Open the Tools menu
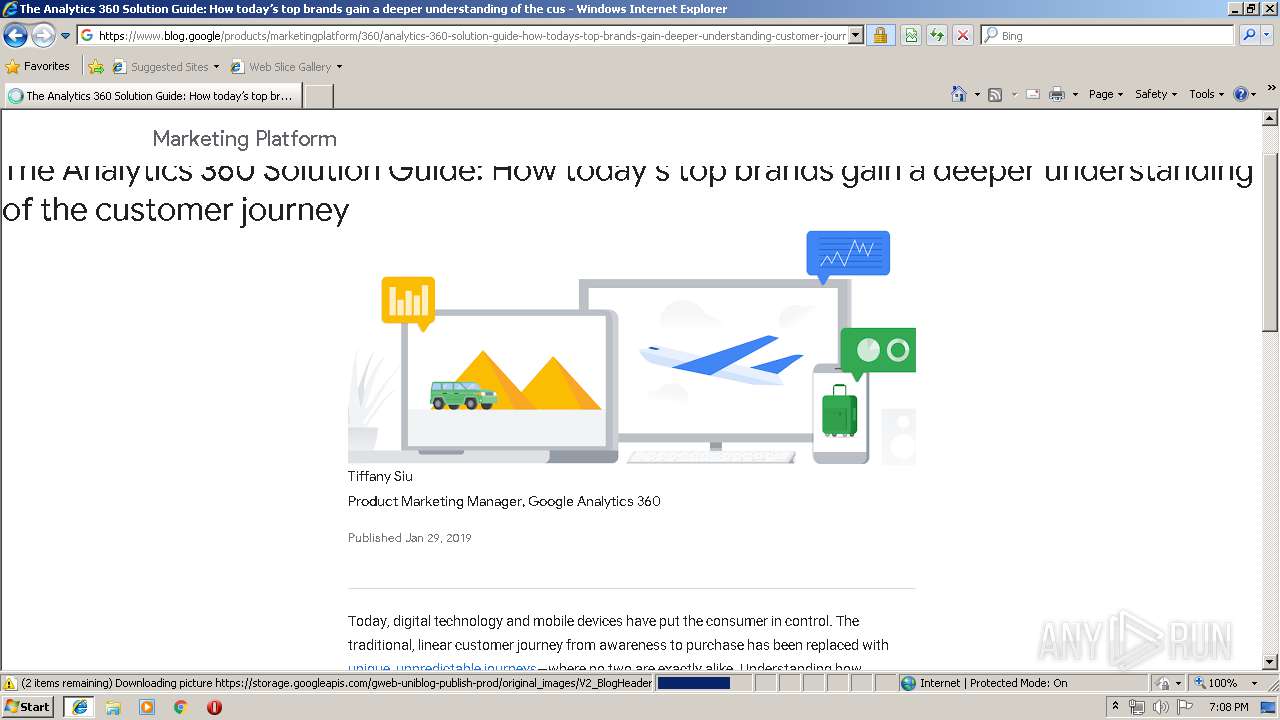Screen dimensions: 1280x720 click(x=1206, y=94)
